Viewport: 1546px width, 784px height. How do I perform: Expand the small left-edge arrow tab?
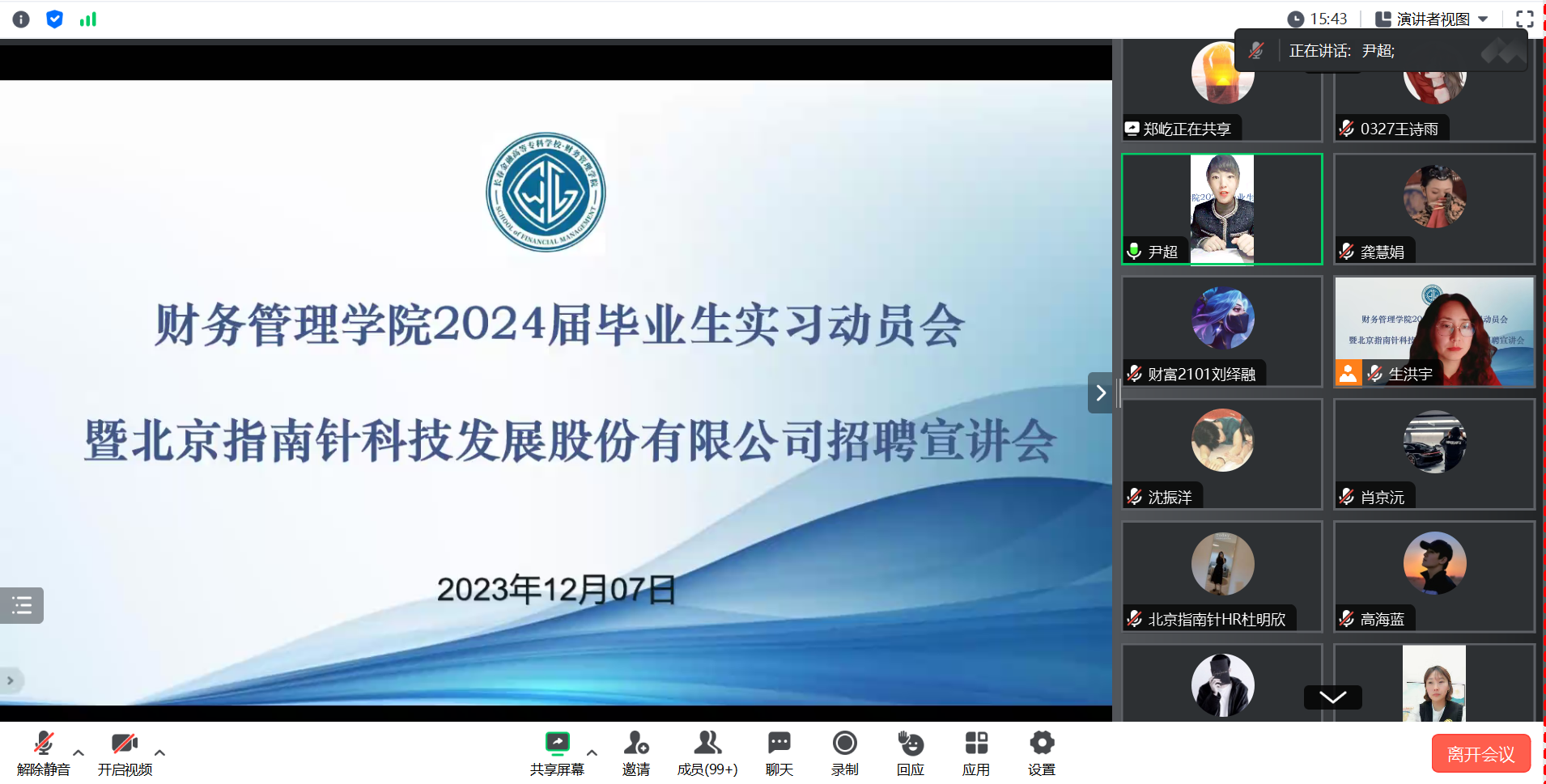click(11, 680)
